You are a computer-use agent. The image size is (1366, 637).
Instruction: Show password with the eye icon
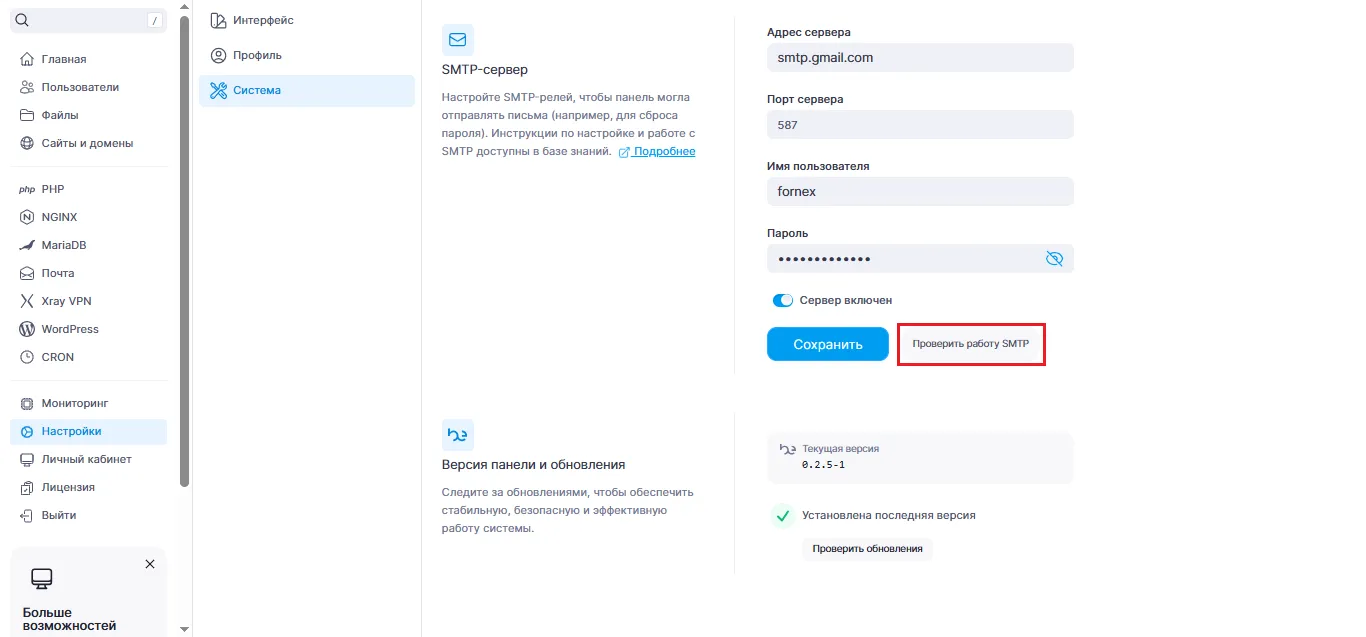click(x=1054, y=259)
